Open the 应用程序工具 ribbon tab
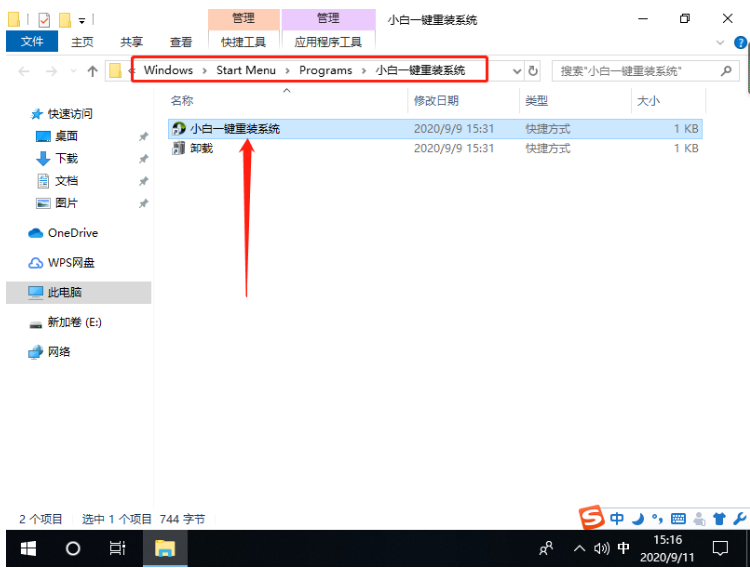Image resolution: width=750 pixels, height=568 pixels. (x=328, y=42)
